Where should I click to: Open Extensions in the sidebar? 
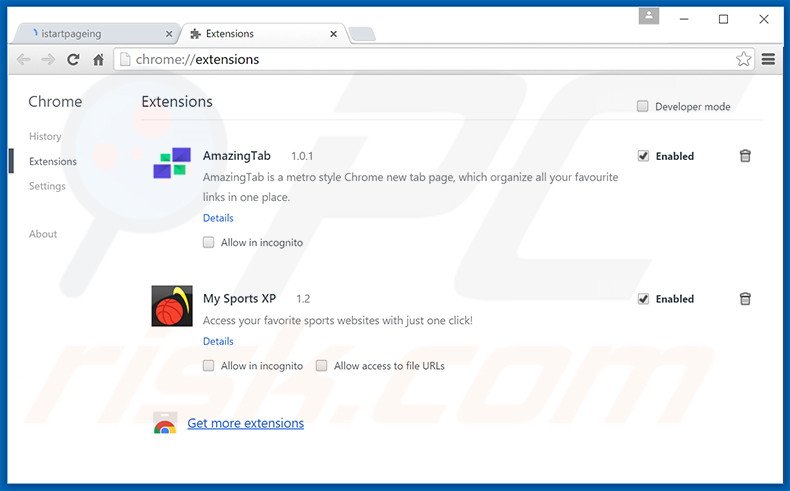tap(53, 162)
